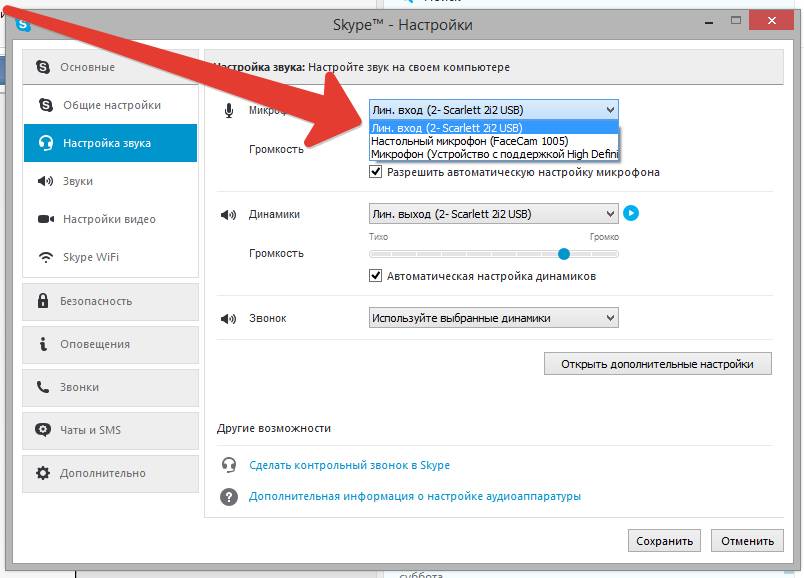Click the chat bubble icon beside Чаты и SMS
The image size is (804, 578).
point(43,429)
